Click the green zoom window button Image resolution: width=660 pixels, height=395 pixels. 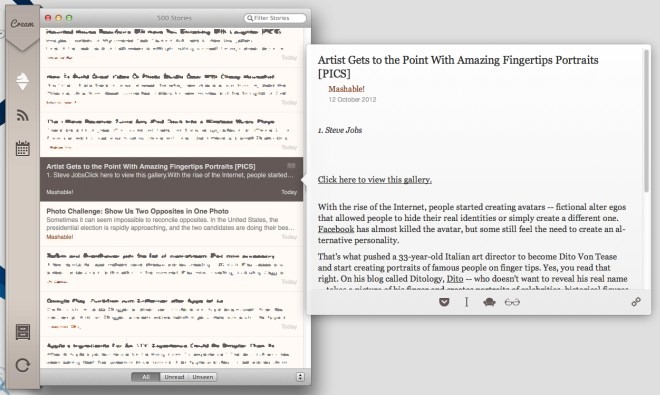pos(69,18)
